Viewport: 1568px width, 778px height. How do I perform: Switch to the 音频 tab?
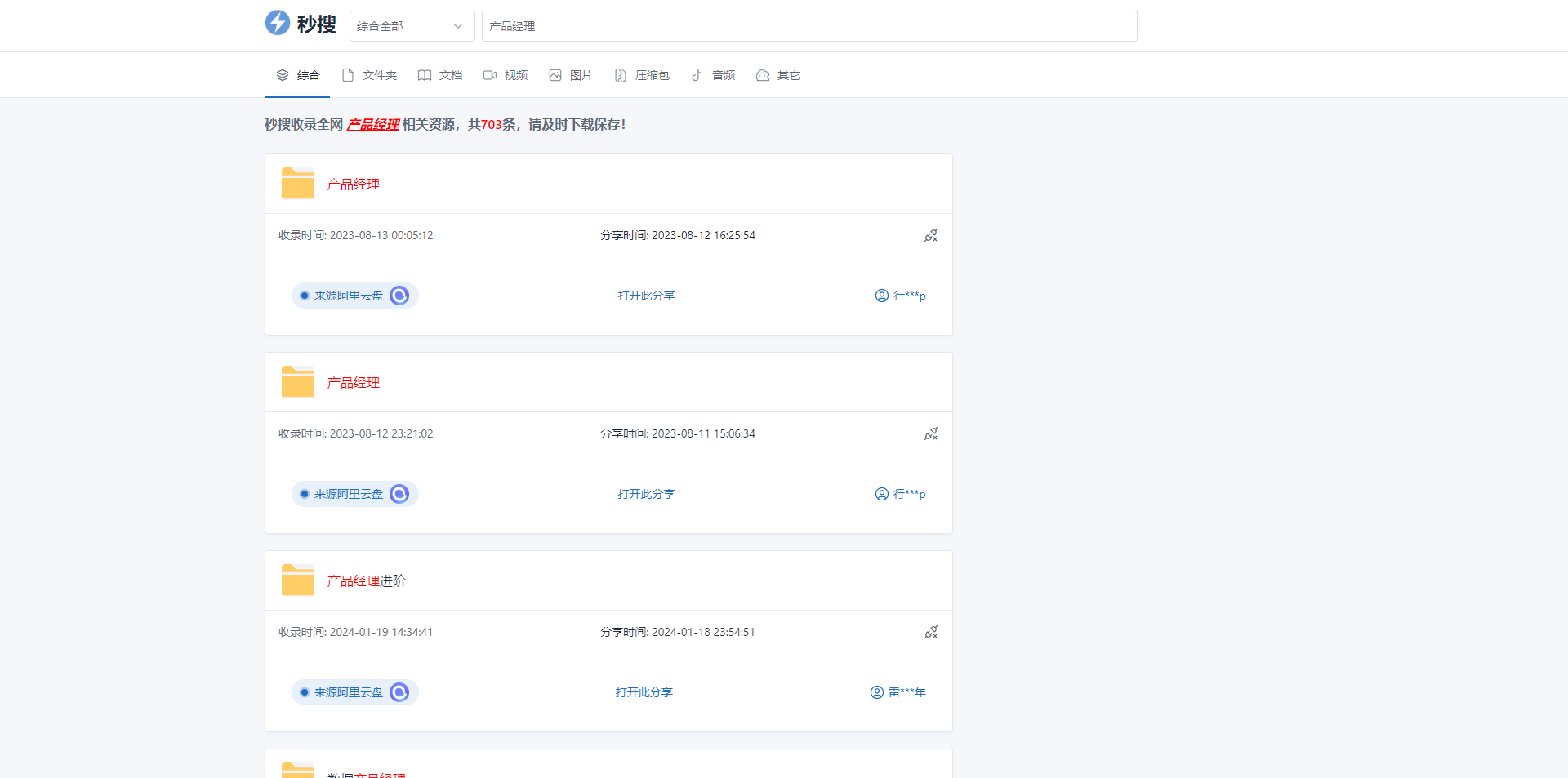(x=713, y=75)
